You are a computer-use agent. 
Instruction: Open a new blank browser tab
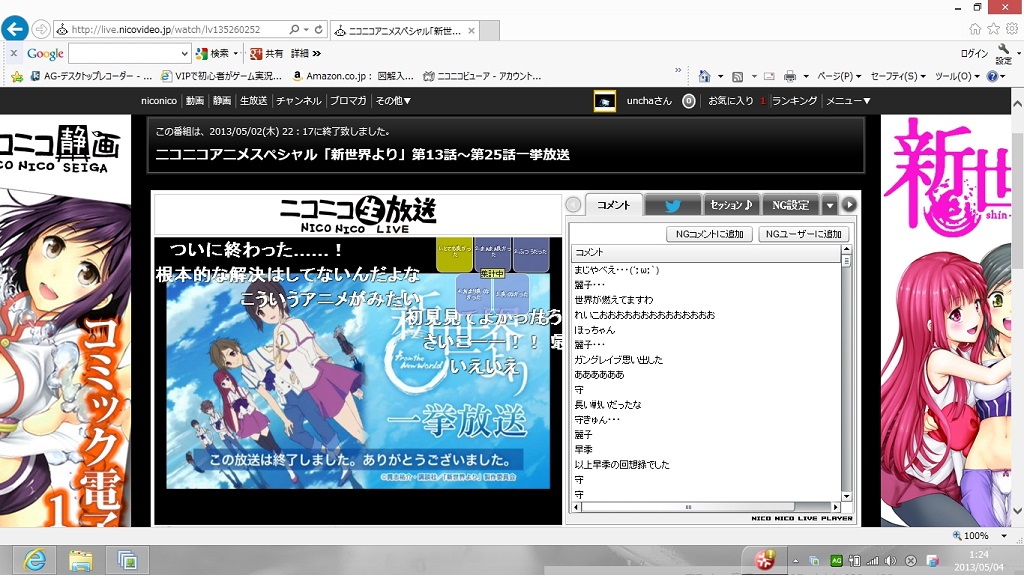pos(490,30)
